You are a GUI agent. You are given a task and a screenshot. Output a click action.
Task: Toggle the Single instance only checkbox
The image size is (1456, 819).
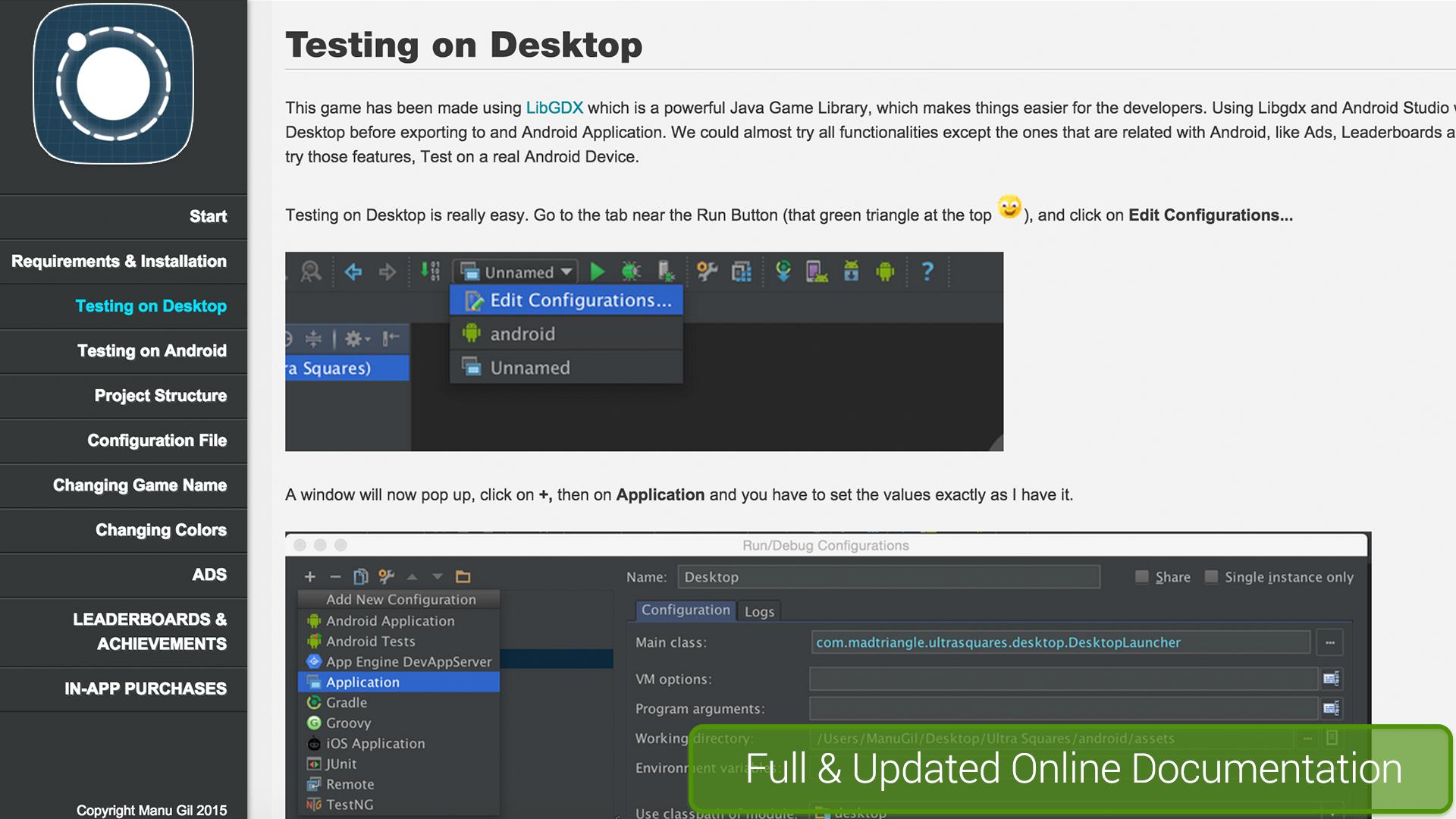pos(1211,577)
